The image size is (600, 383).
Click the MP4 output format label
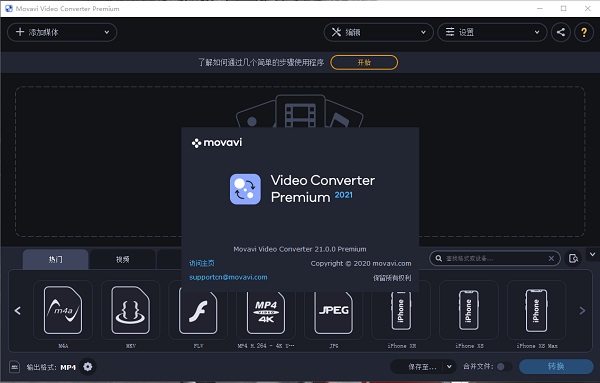coord(68,367)
